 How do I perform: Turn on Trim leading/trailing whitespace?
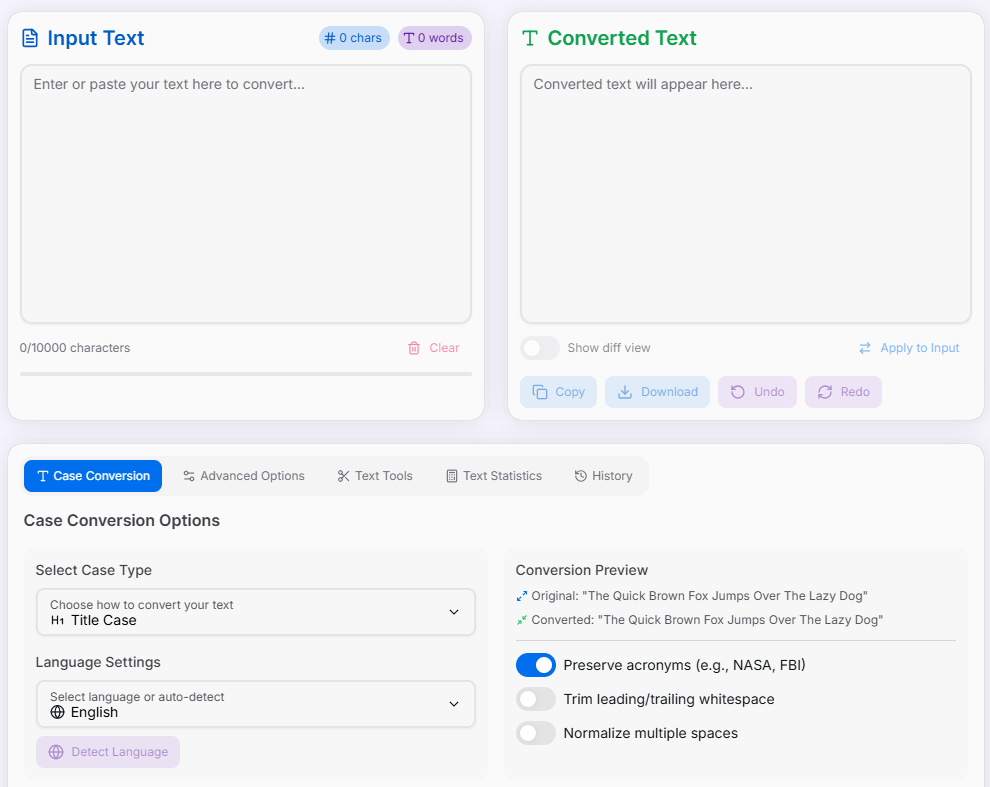point(536,699)
